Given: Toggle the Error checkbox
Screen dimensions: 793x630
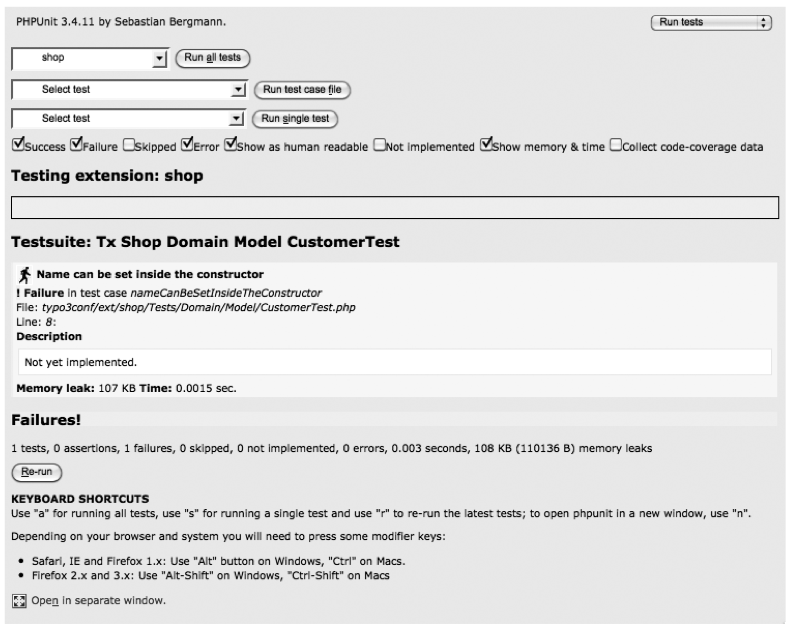Looking at the screenshot, I should point(187,146).
